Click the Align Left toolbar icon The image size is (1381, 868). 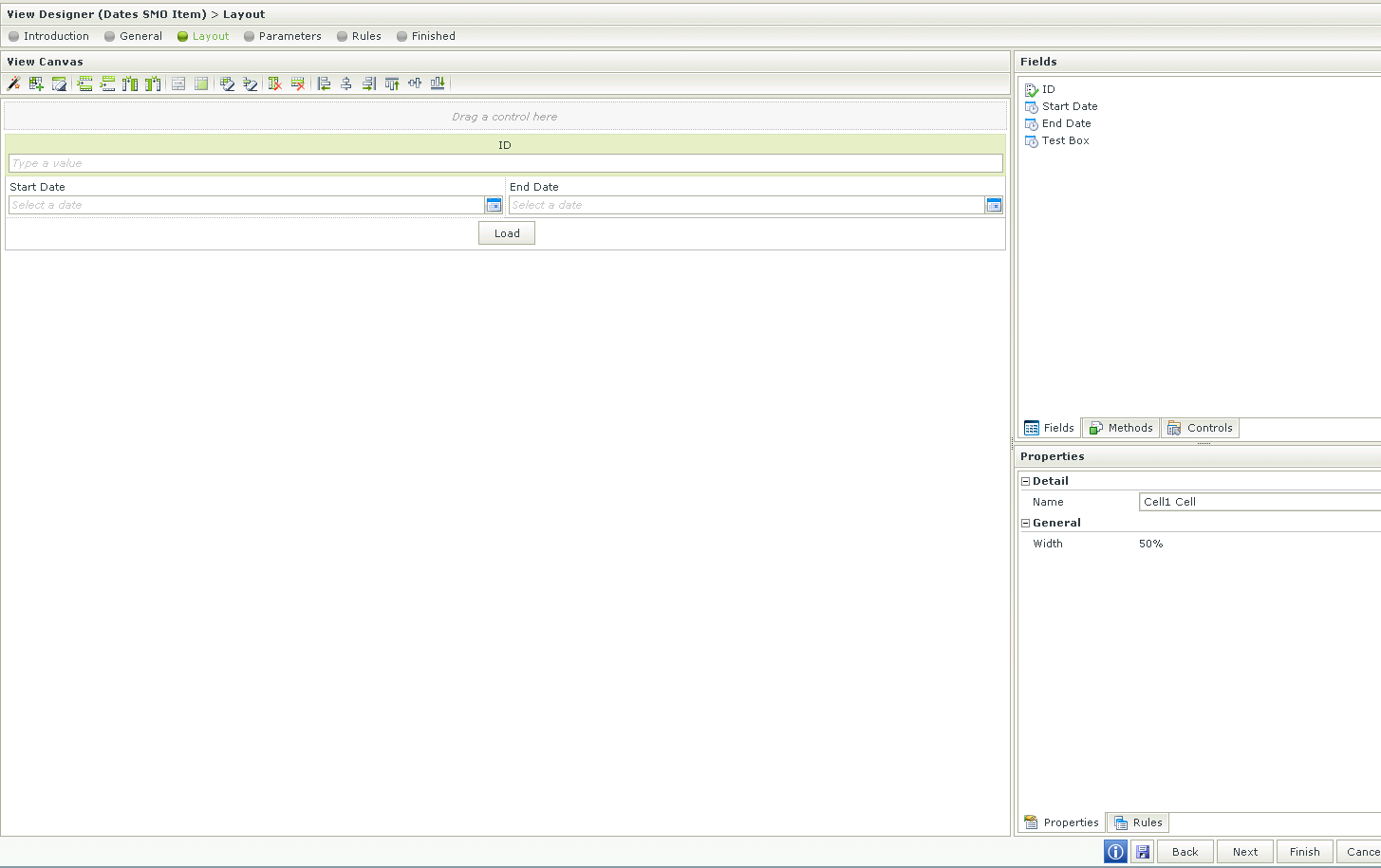324,83
